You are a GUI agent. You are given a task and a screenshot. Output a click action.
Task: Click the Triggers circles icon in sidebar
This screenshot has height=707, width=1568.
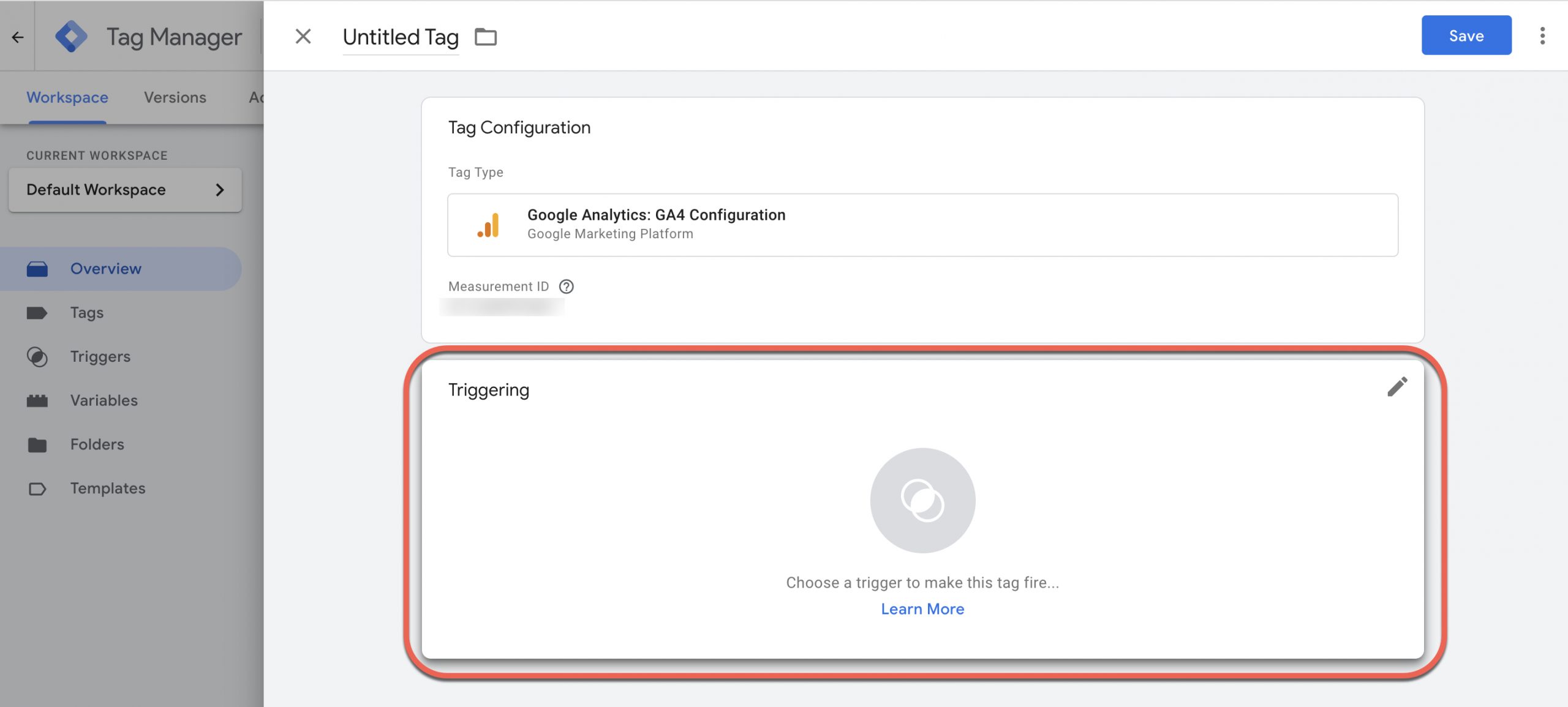(37, 357)
